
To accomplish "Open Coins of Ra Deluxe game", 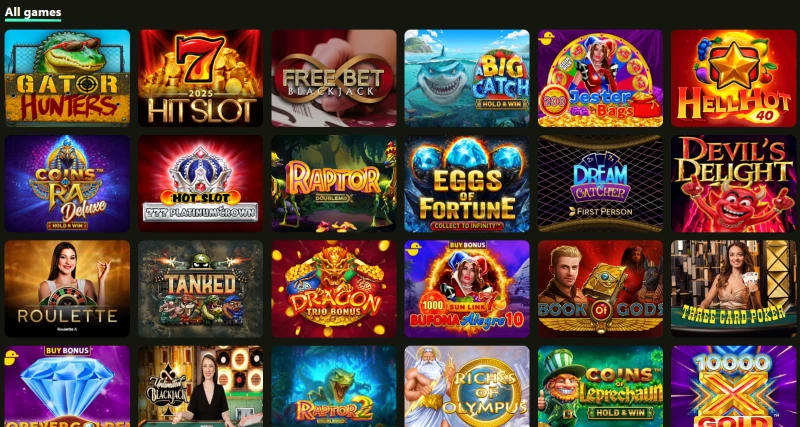I will coord(67,184).
